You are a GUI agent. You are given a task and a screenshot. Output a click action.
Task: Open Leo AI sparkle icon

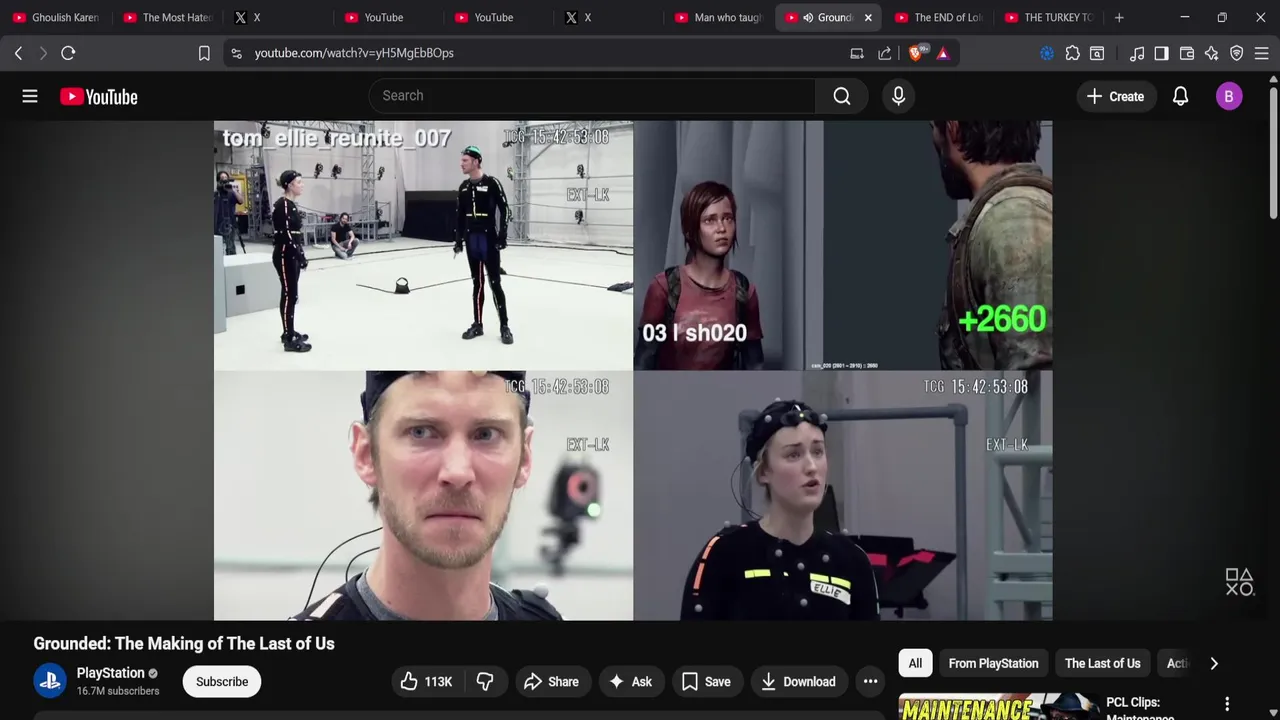pos(1212,53)
